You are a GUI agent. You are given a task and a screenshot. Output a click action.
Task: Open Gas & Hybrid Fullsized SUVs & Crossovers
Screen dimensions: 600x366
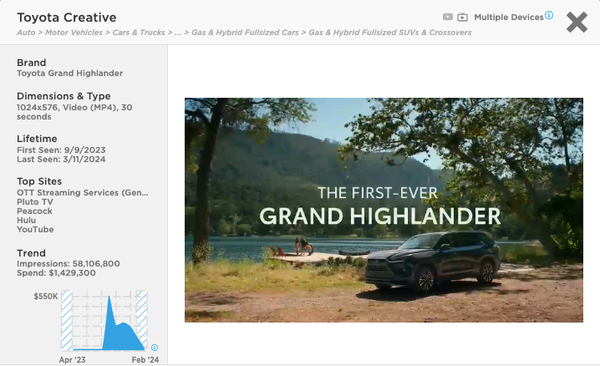click(390, 33)
